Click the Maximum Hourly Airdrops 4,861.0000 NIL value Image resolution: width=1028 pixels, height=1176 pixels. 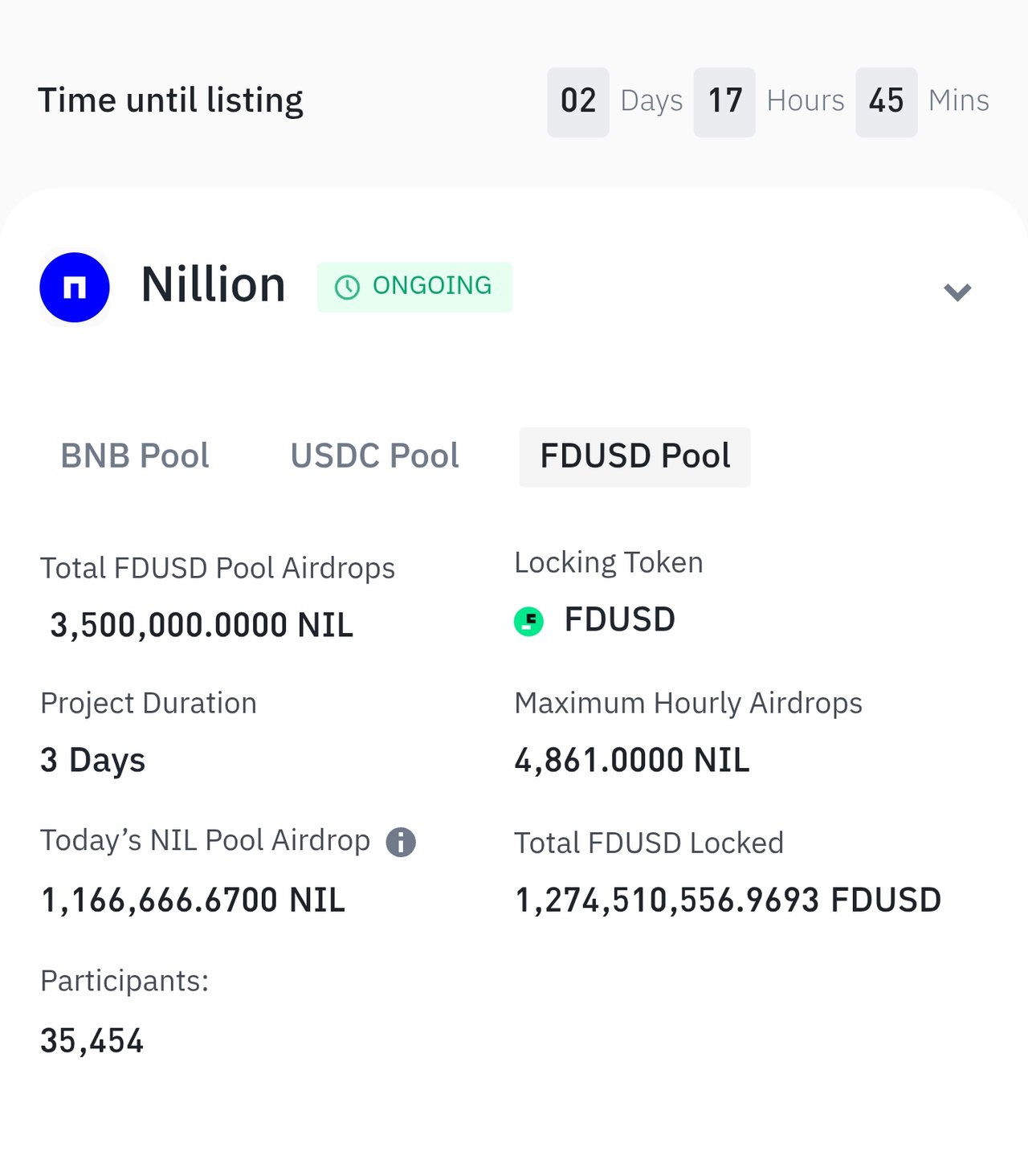coord(632,760)
